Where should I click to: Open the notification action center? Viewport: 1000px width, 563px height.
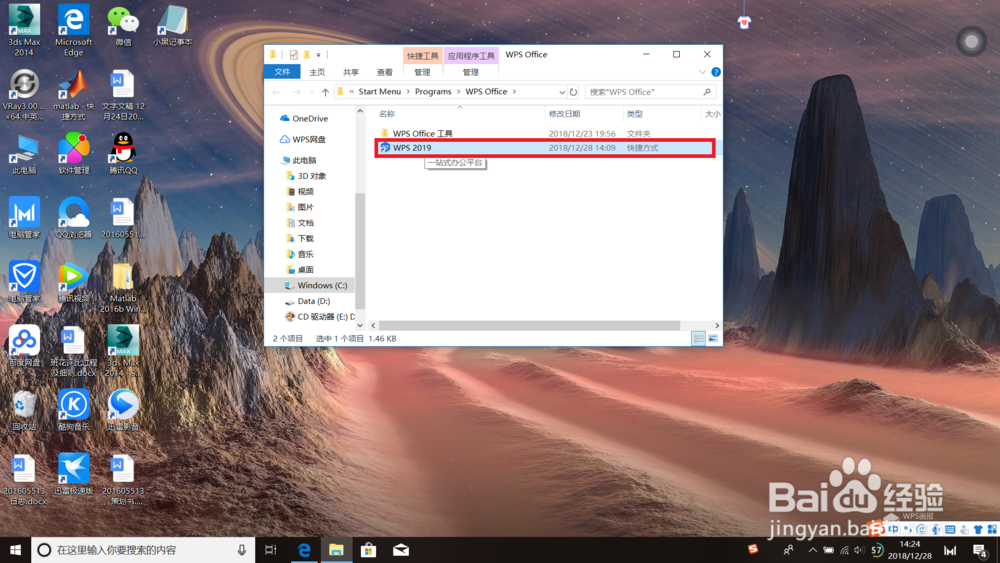[981, 550]
